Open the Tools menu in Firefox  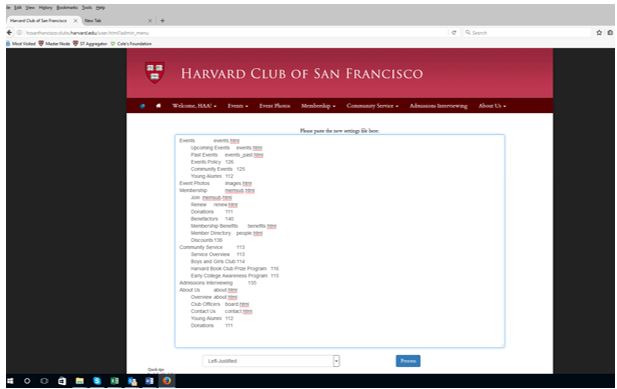pyautogui.click(x=87, y=7)
